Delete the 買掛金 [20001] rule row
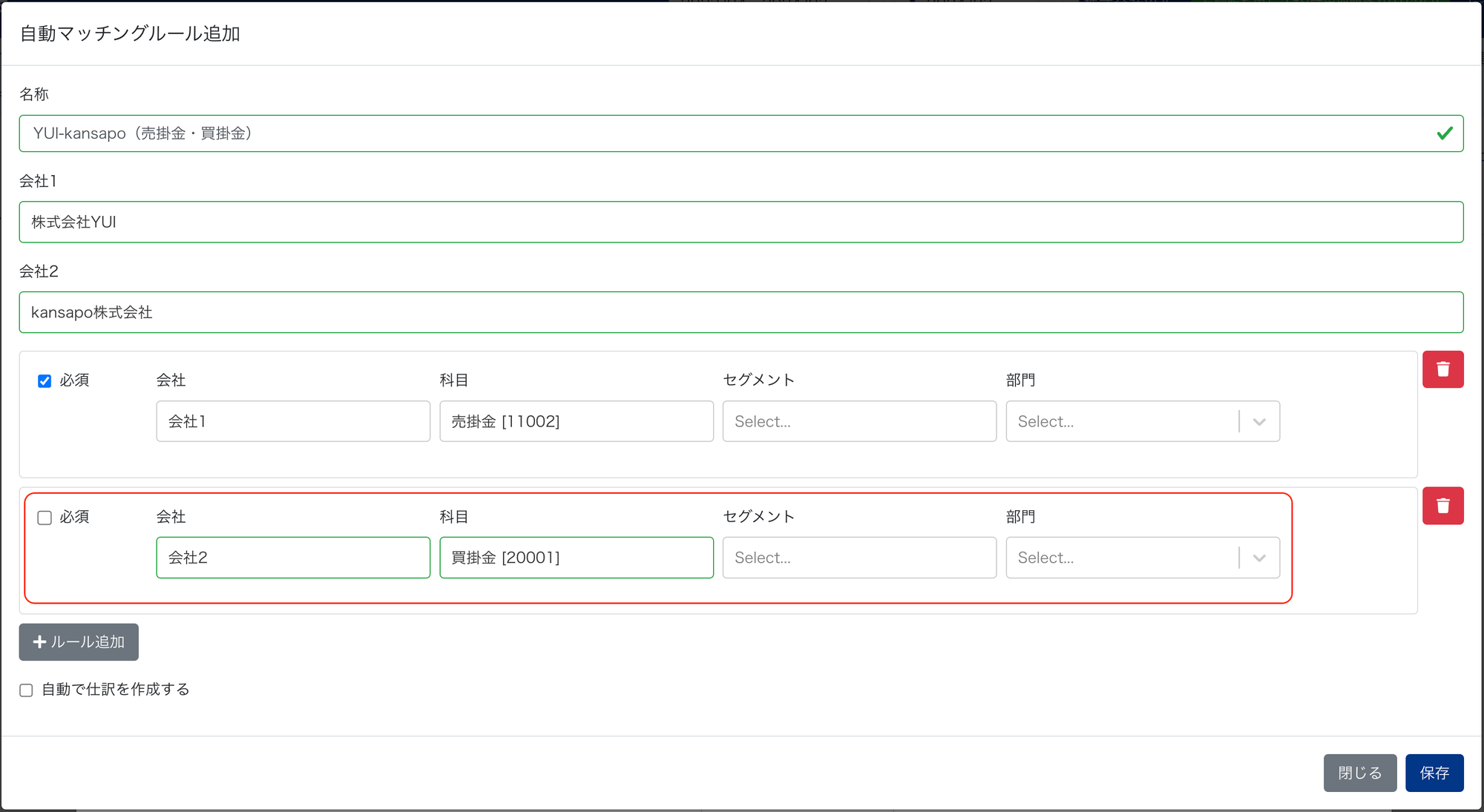Image resolution: width=1484 pixels, height=812 pixels. tap(1442, 506)
